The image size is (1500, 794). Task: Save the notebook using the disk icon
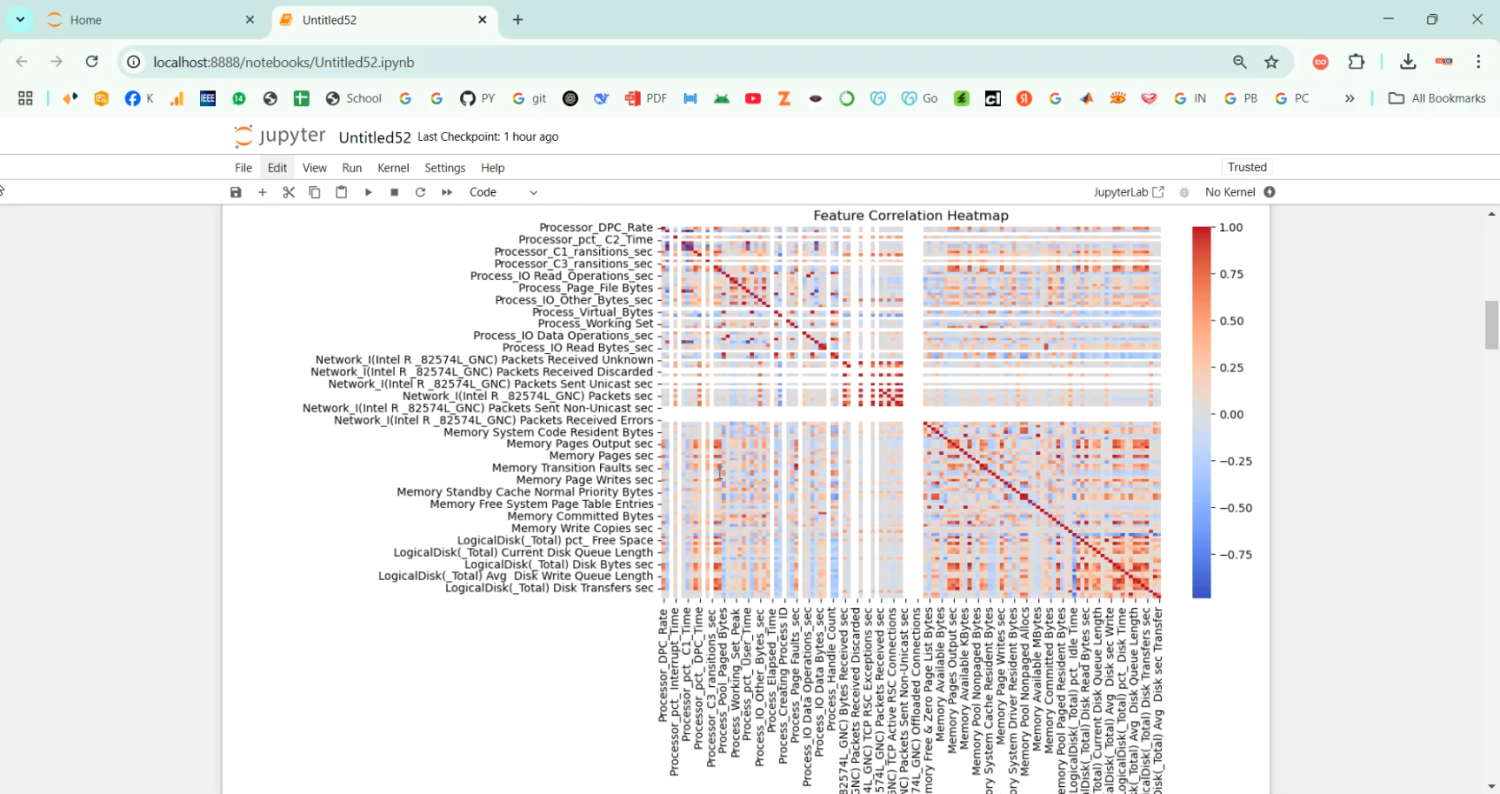pyautogui.click(x=236, y=192)
